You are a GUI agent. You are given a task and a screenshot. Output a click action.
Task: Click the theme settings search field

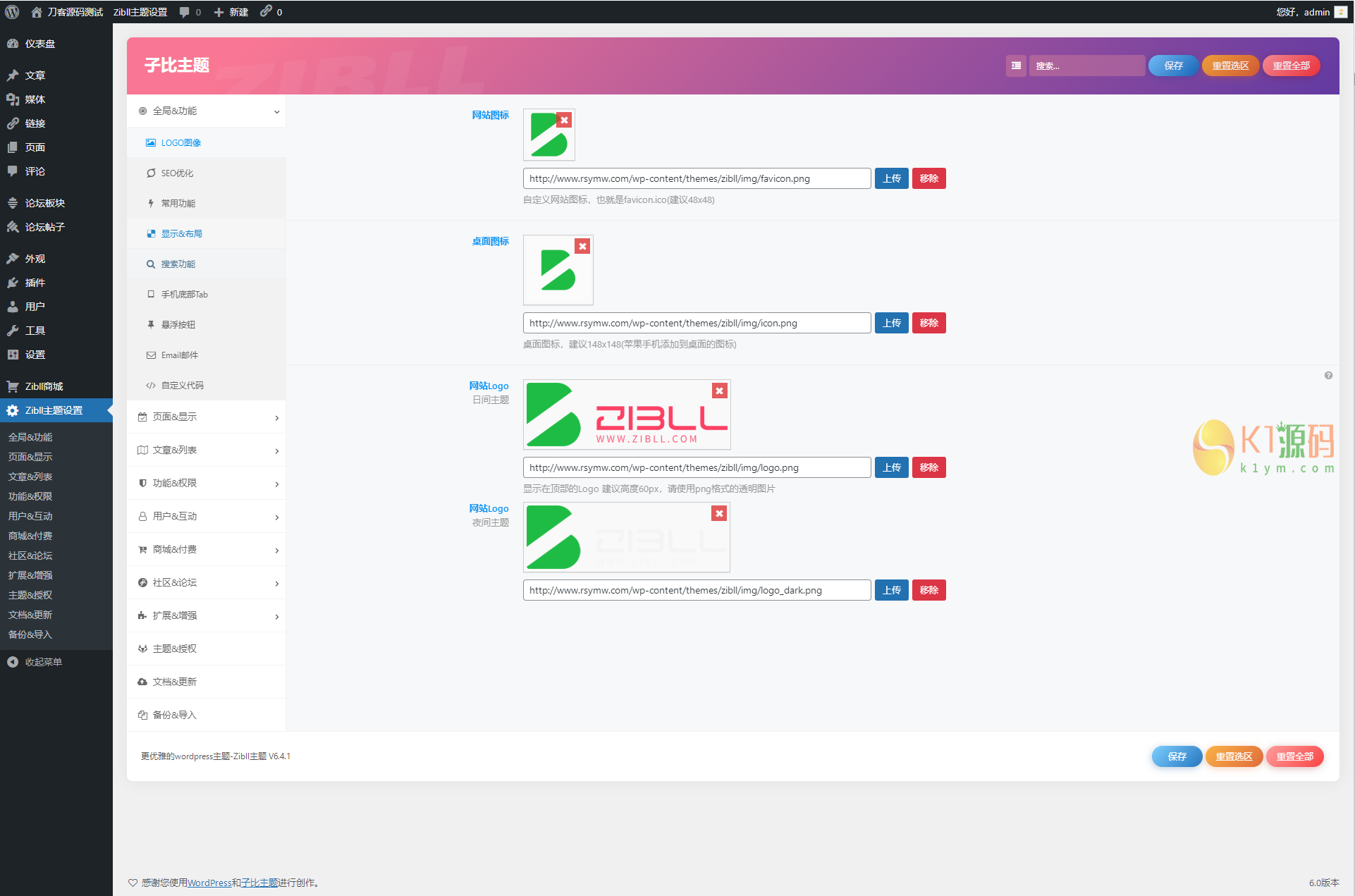1086,66
